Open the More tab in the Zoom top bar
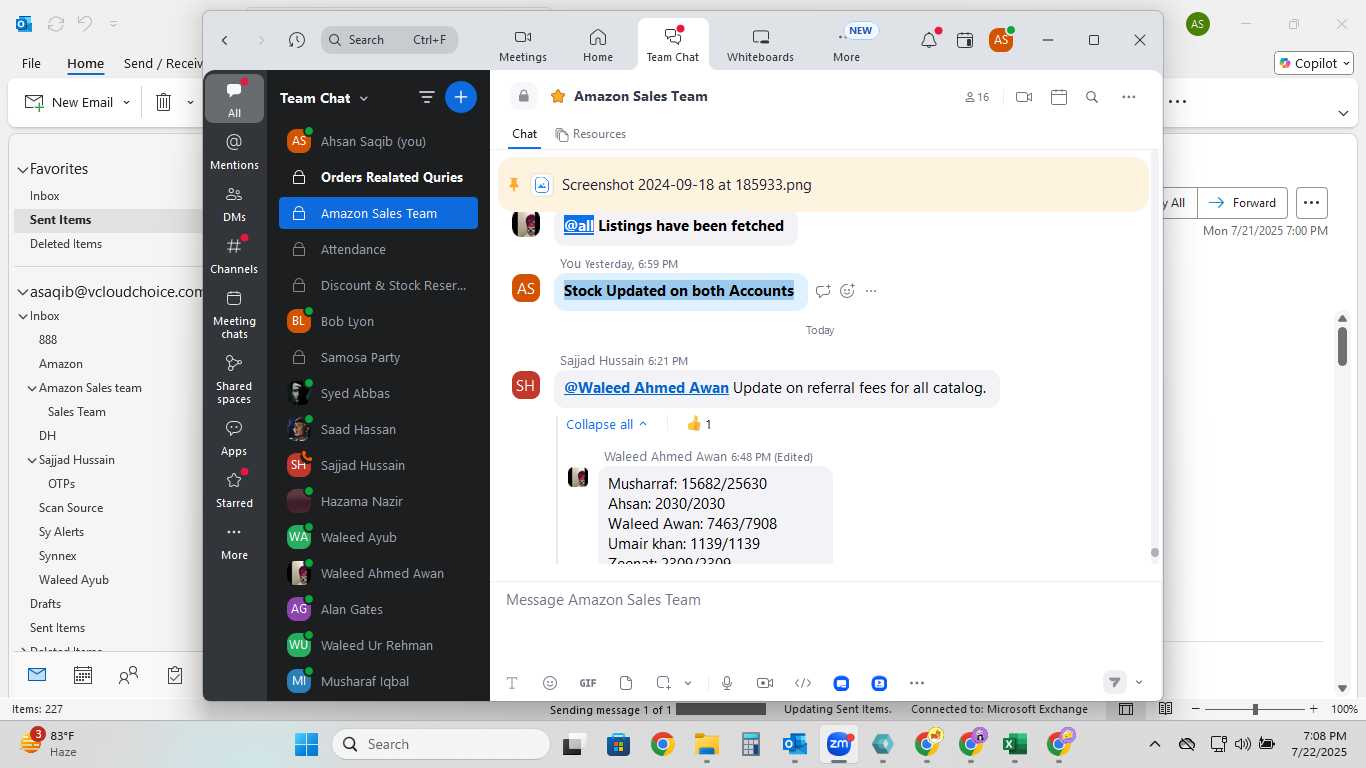This screenshot has width=1366, height=768. (x=846, y=45)
